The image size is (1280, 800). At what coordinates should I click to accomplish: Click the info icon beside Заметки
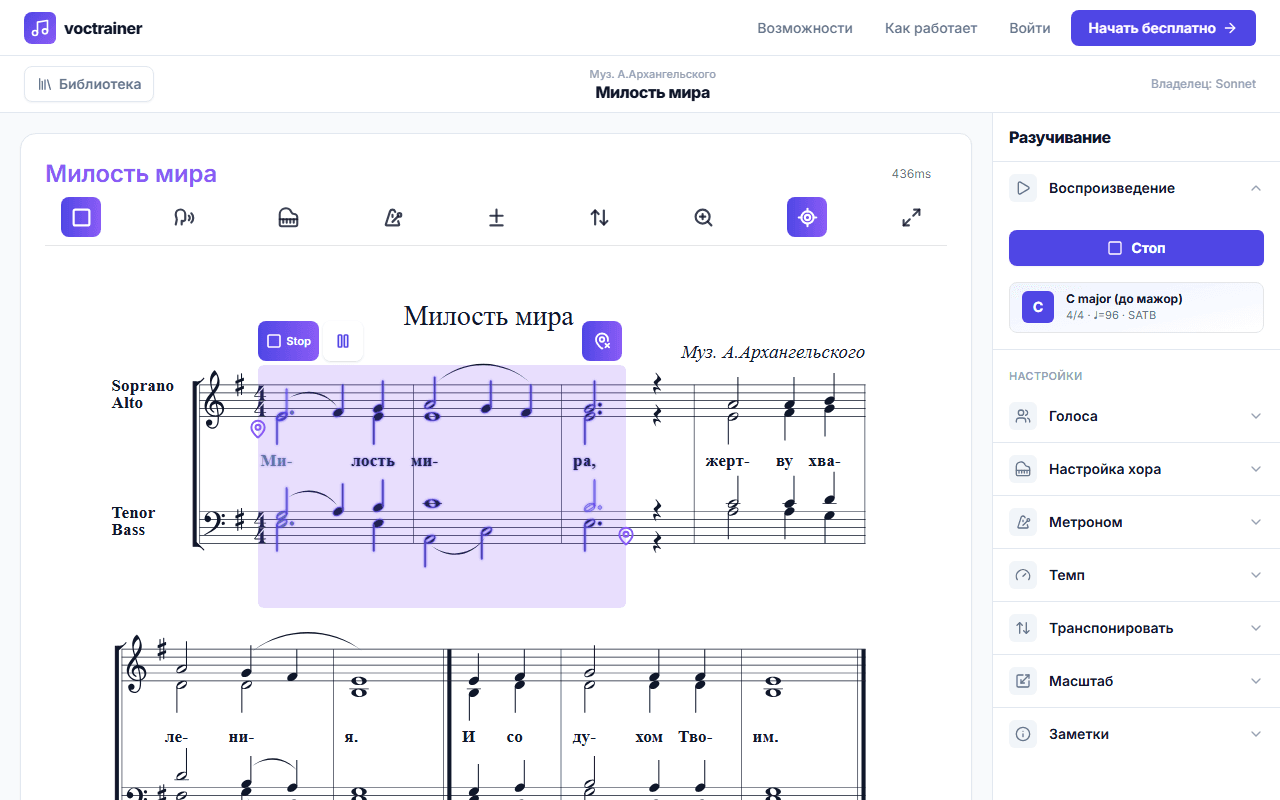(1023, 734)
